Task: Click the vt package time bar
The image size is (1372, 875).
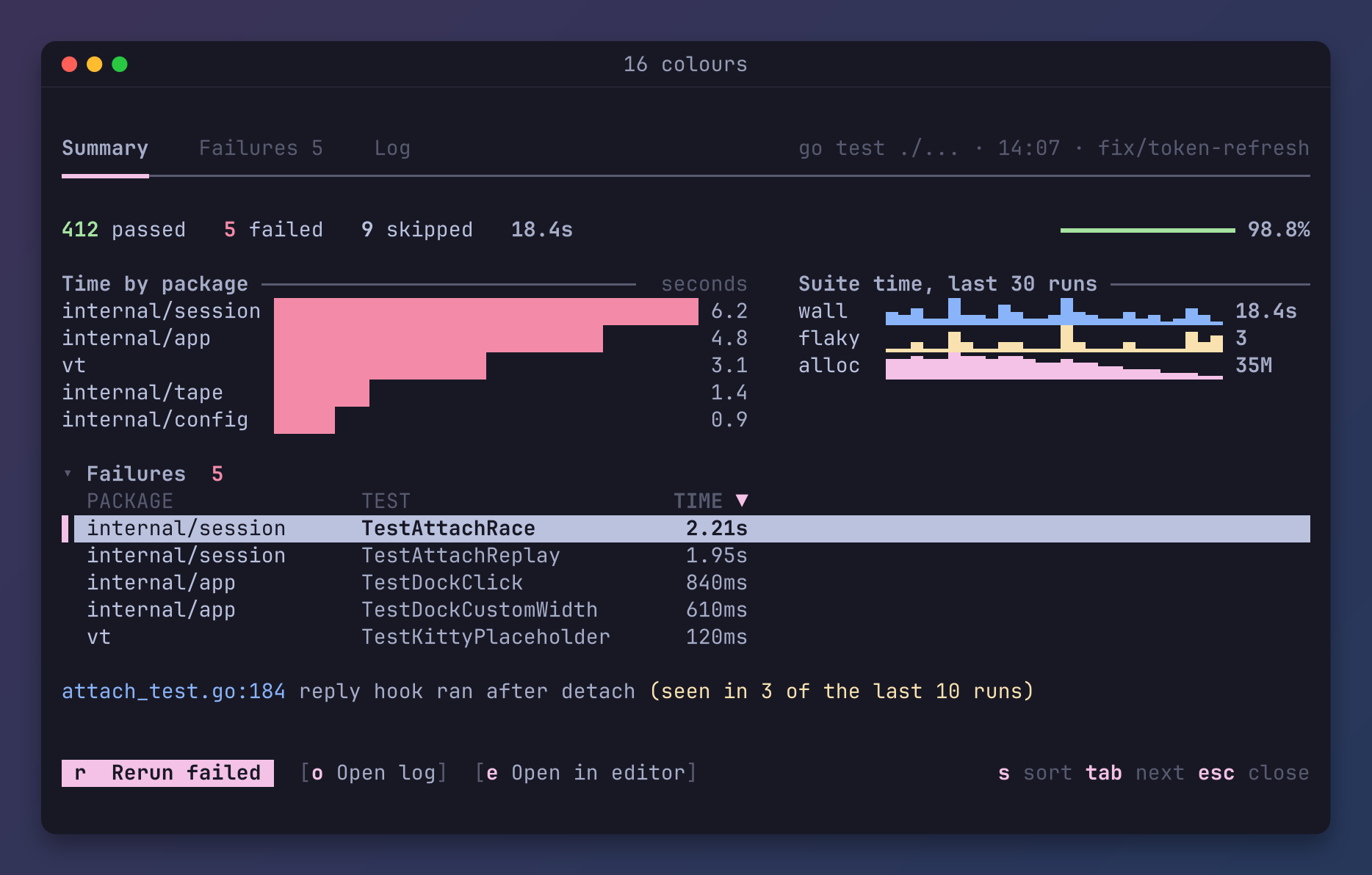Action: [380, 366]
